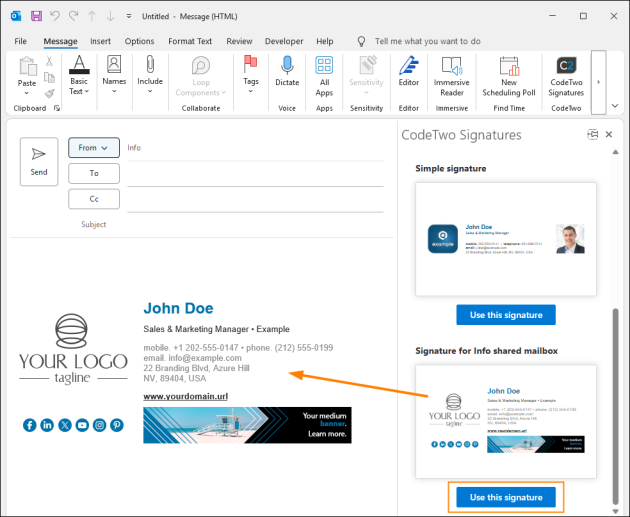This screenshot has height=517, width=630.
Task: Open All Apps
Action: point(324,76)
